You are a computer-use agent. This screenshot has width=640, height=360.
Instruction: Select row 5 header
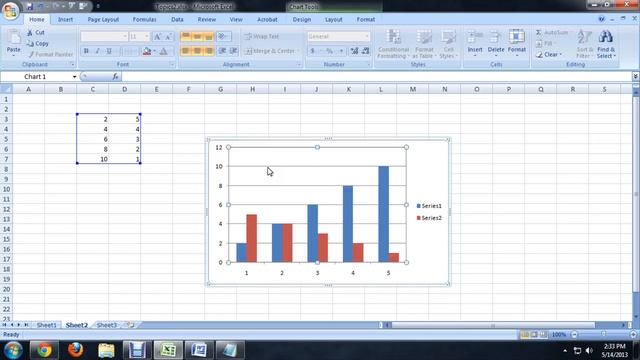click(x=6, y=139)
